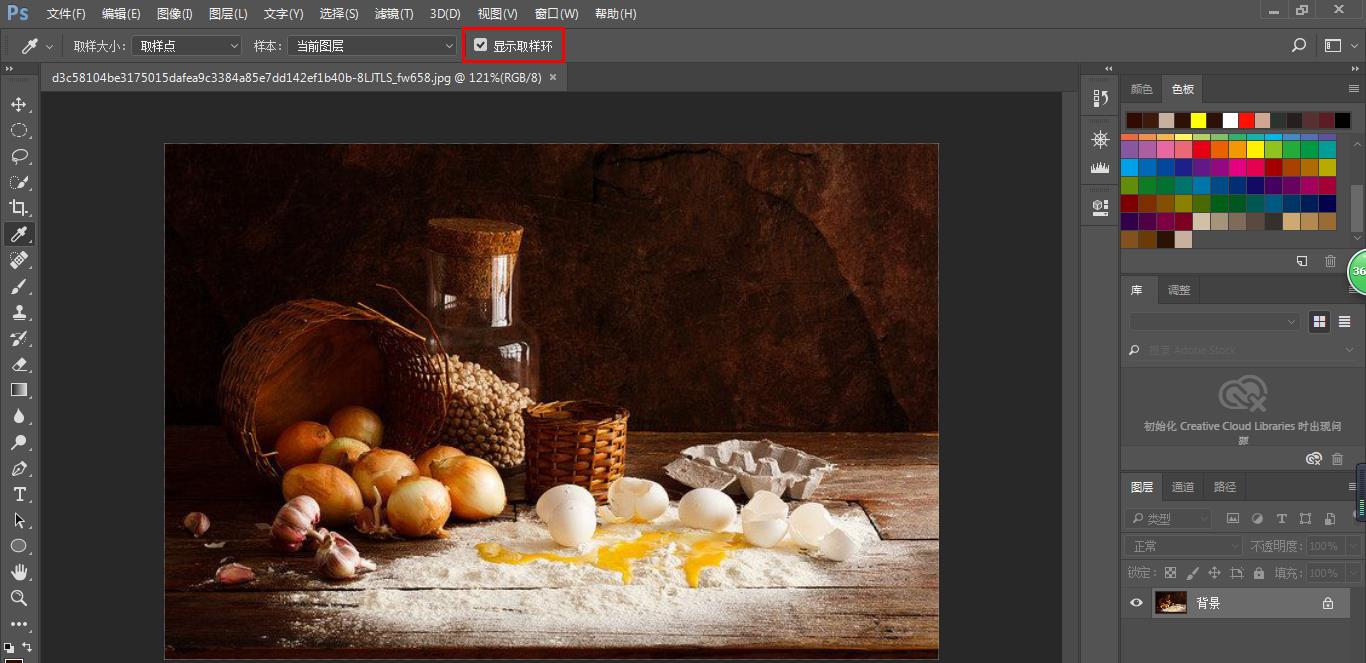
Task: Click the search magnifier in options bar
Action: [1299, 45]
